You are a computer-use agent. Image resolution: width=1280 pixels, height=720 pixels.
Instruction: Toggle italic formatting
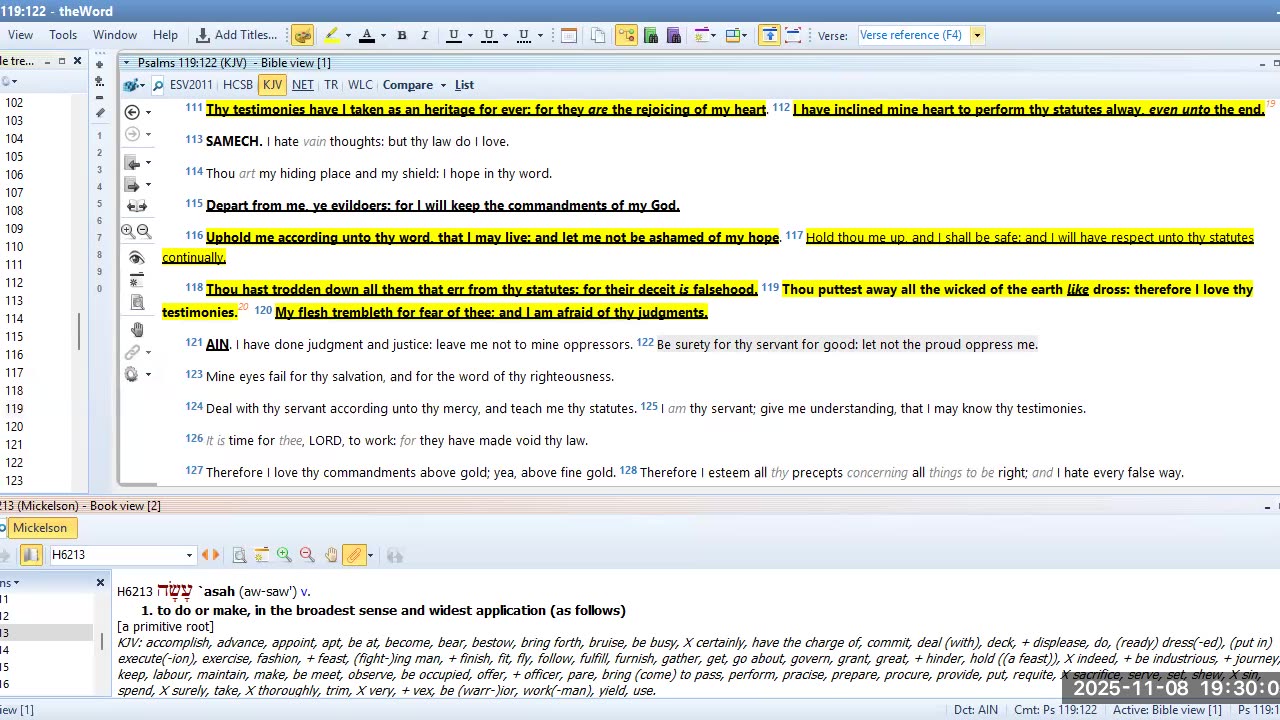[x=424, y=35]
